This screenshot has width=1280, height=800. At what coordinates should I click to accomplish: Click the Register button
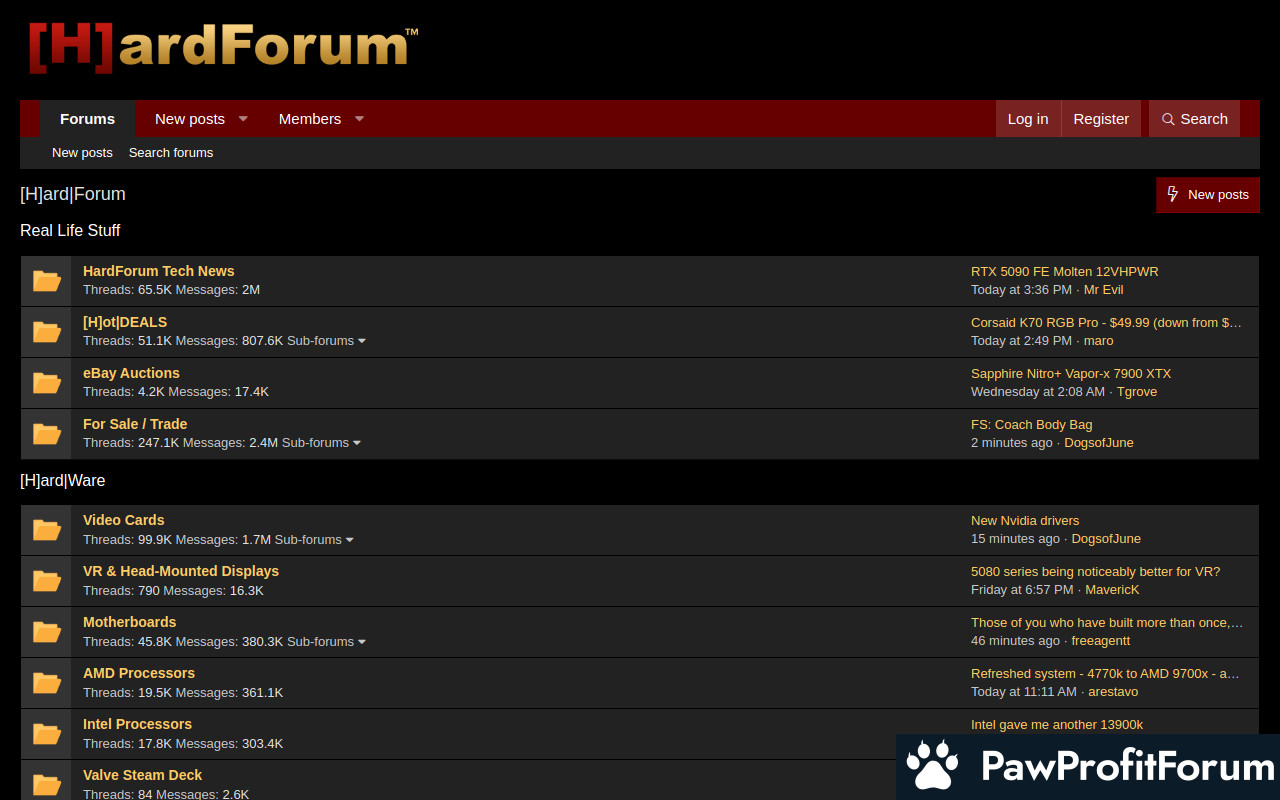[1101, 119]
